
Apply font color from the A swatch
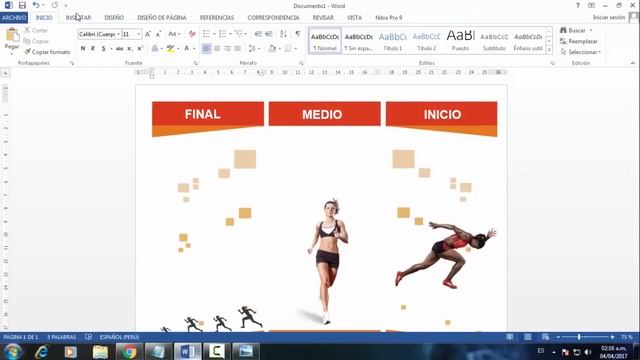[x=187, y=49]
